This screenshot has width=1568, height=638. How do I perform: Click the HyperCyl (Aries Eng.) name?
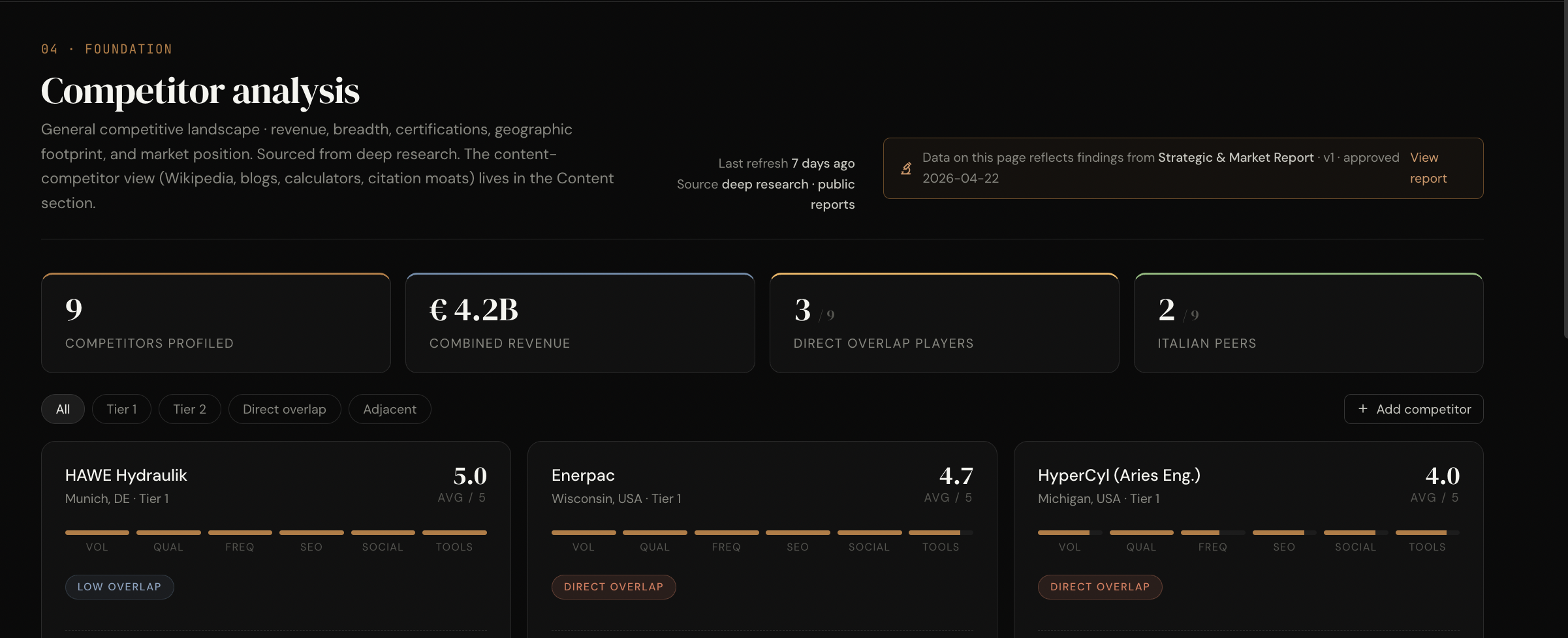pyautogui.click(x=1119, y=476)
